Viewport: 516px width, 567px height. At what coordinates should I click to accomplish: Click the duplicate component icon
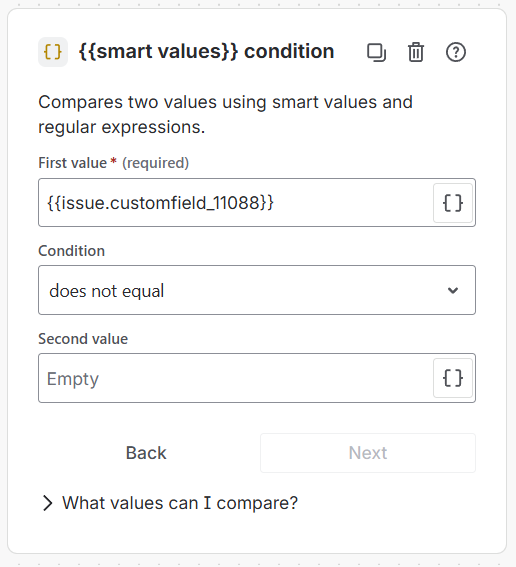click(x=376, y=52)
